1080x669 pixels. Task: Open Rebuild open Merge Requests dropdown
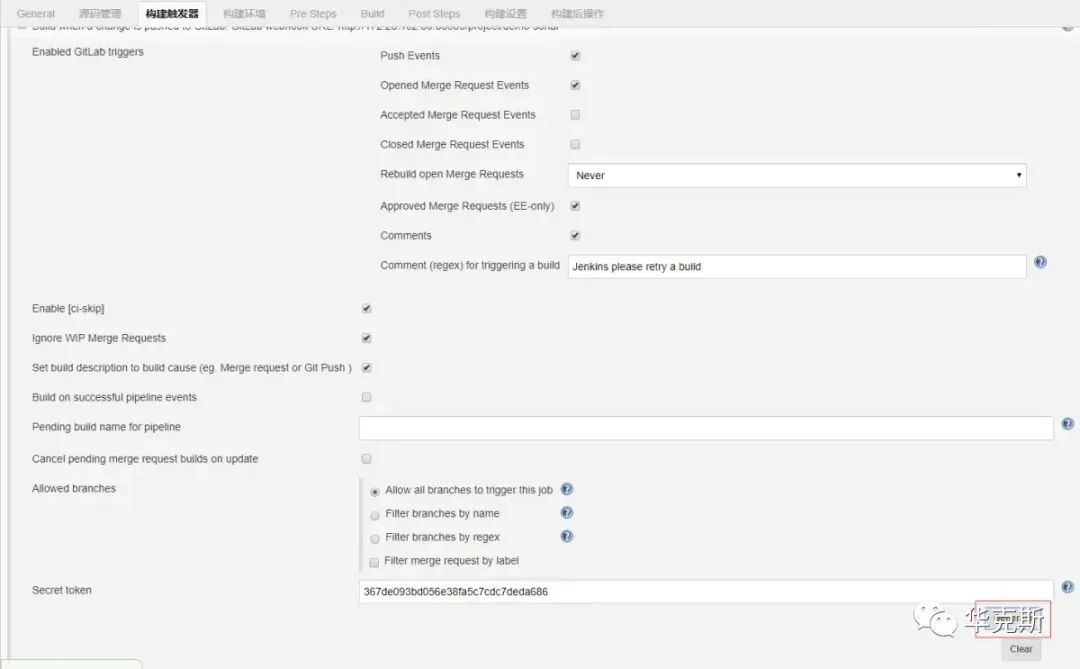[x=796, y=175]
